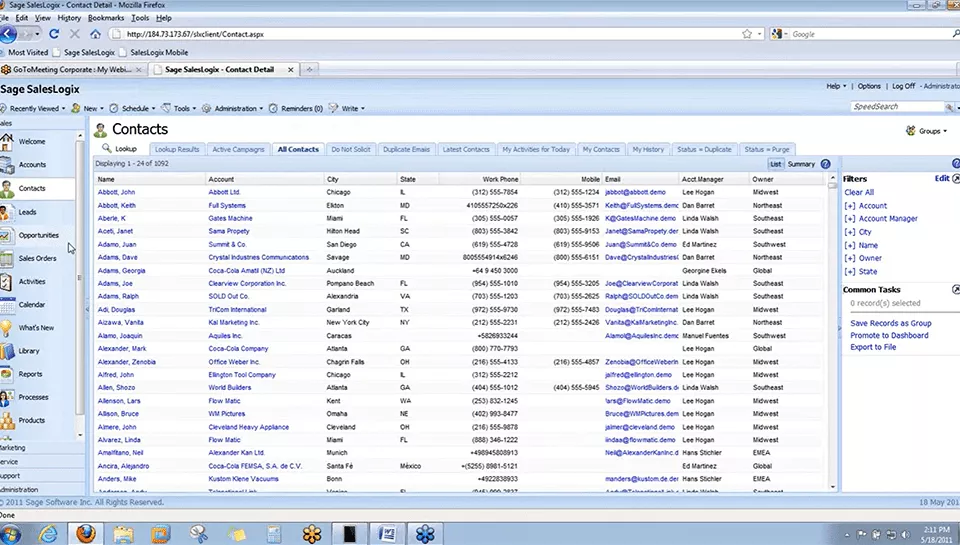Open What's New in the sidebar
The width and height of the screenshot is (960, 545).
coord(36,328)
